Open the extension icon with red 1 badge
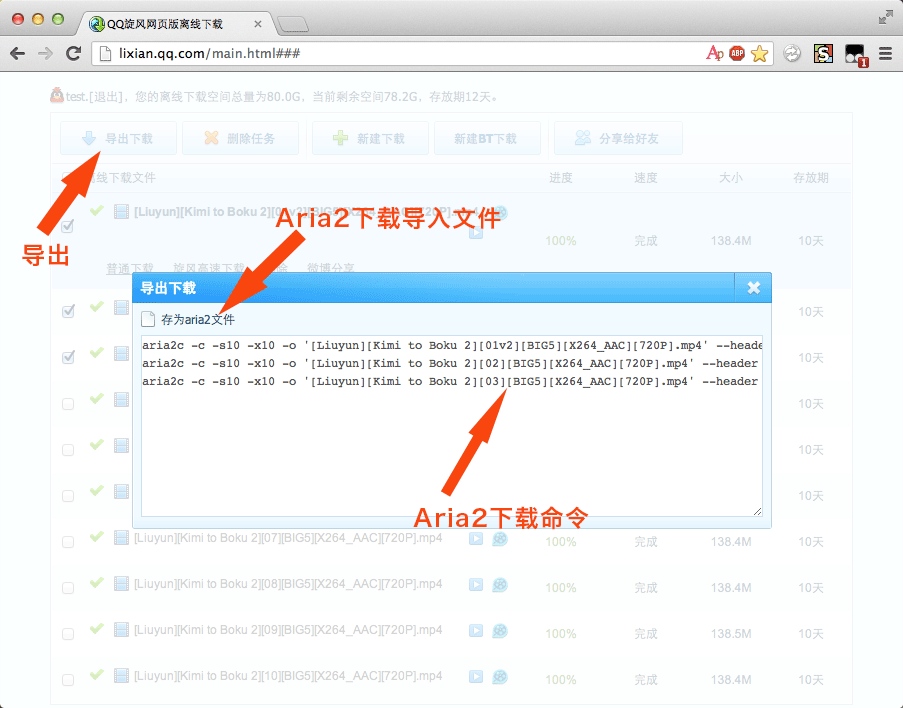Screen dimensions: 903x708 [x=856, y=55]
